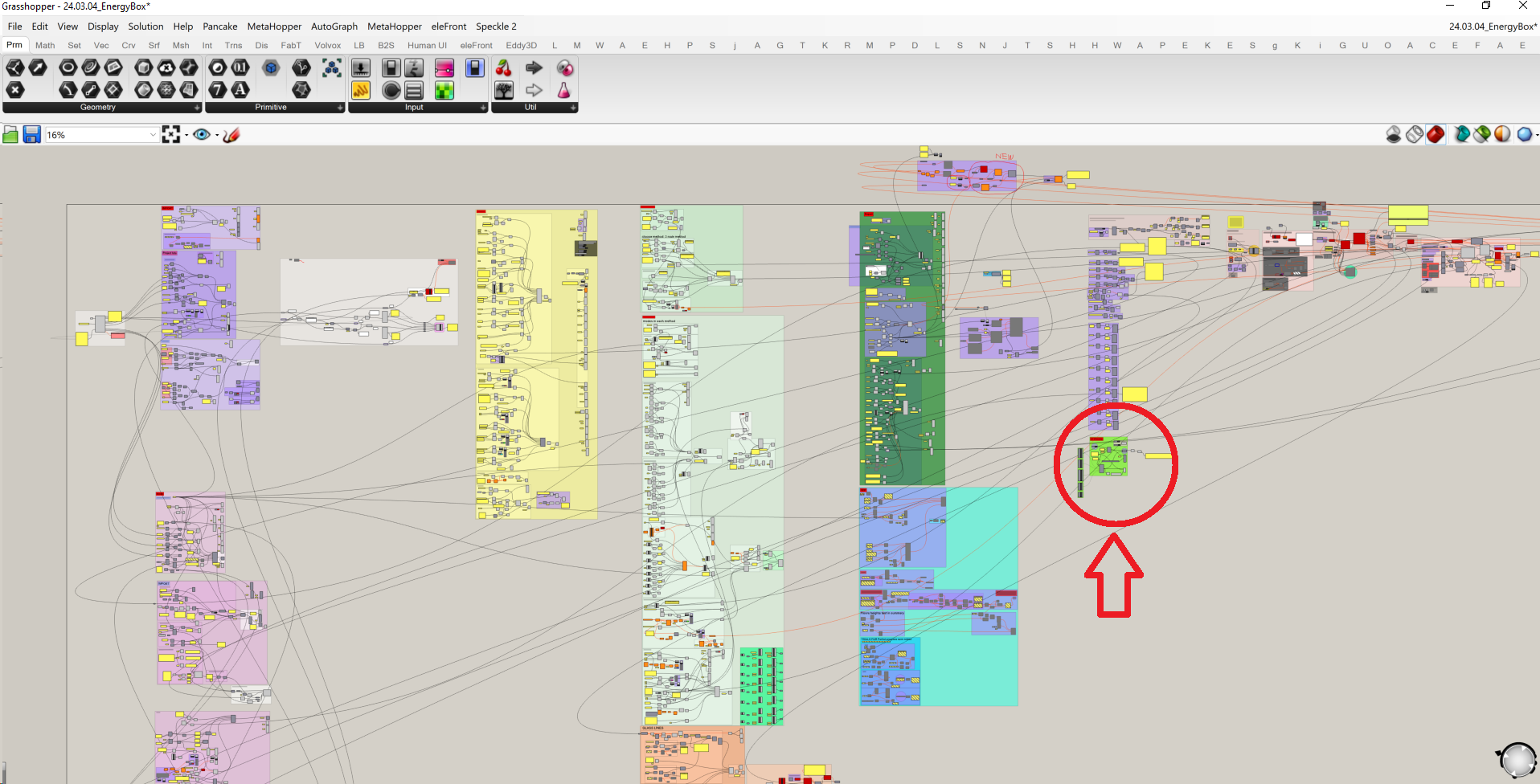Expand the Input panel component list
This screenshot has height=784, width=1540.
tap(483, 108)
